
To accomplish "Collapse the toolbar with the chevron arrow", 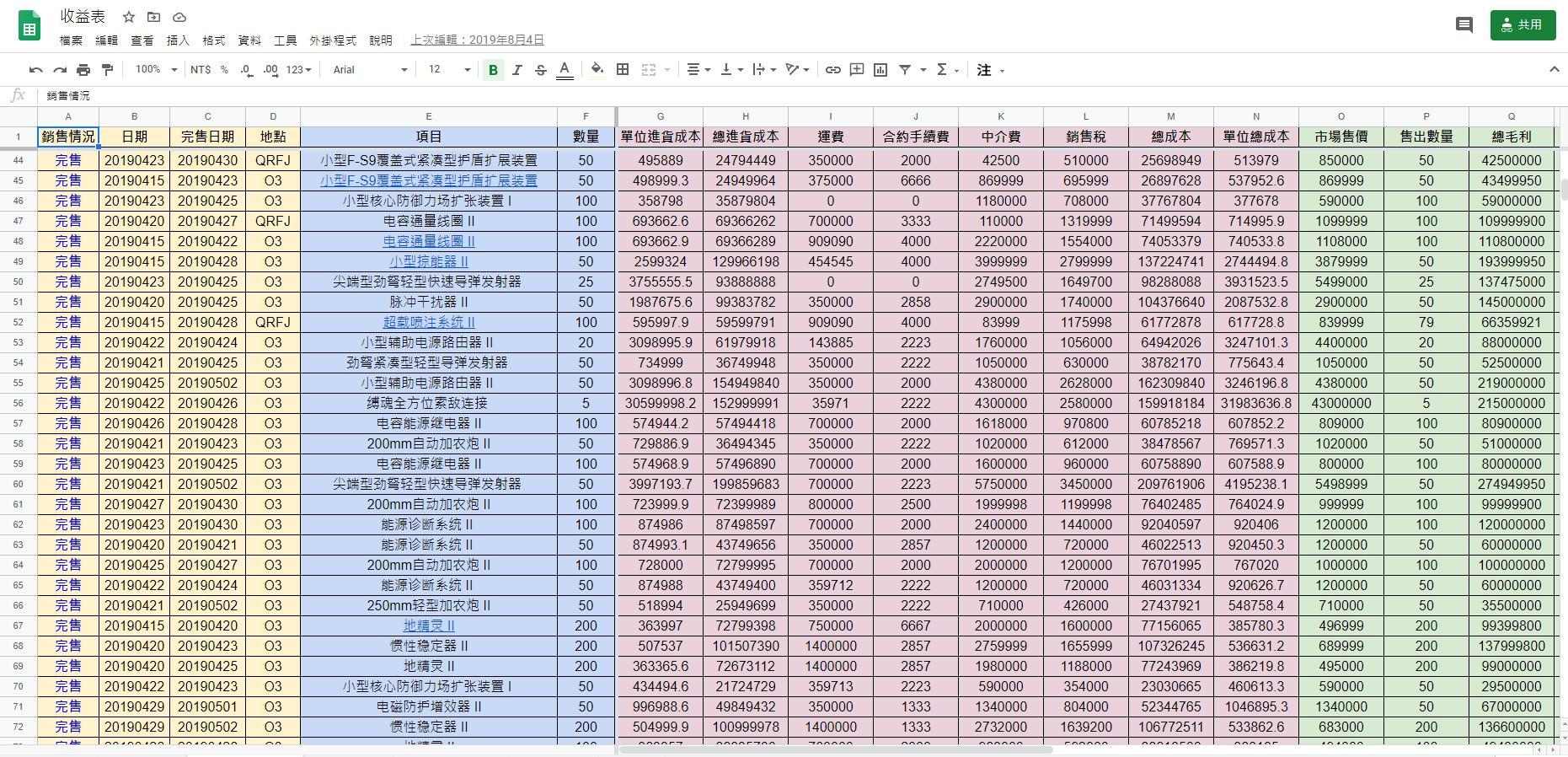I will click(1555, 69).
